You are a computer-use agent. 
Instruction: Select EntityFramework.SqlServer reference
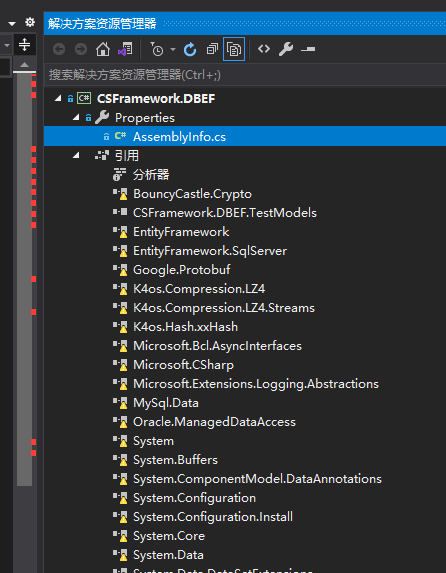210,251
